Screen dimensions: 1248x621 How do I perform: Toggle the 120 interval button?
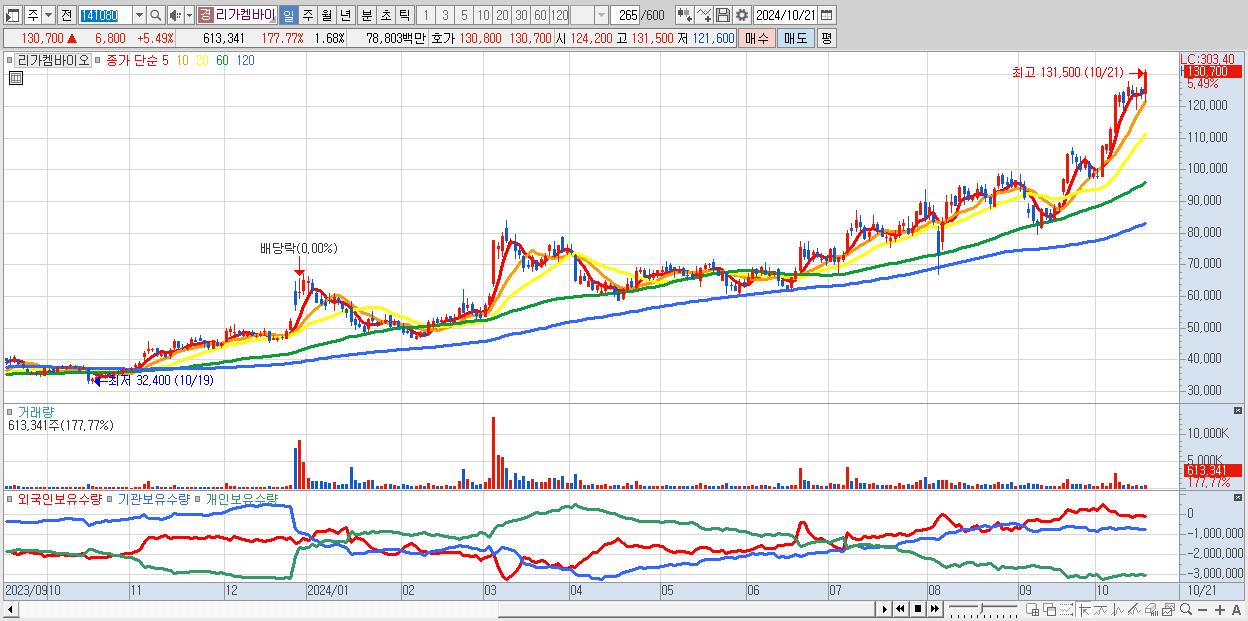click(x=559, y=16)
